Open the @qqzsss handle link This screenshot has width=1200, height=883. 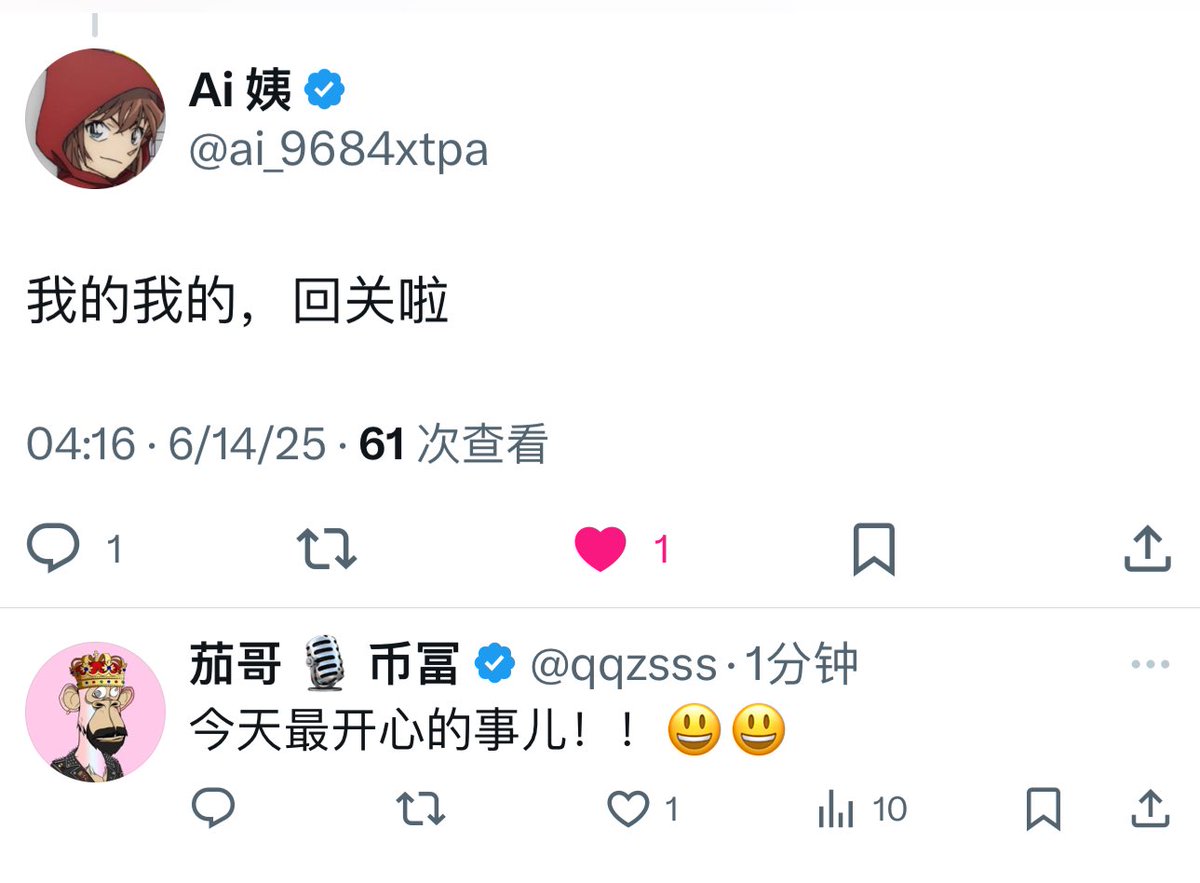click(x=624, y=665)
